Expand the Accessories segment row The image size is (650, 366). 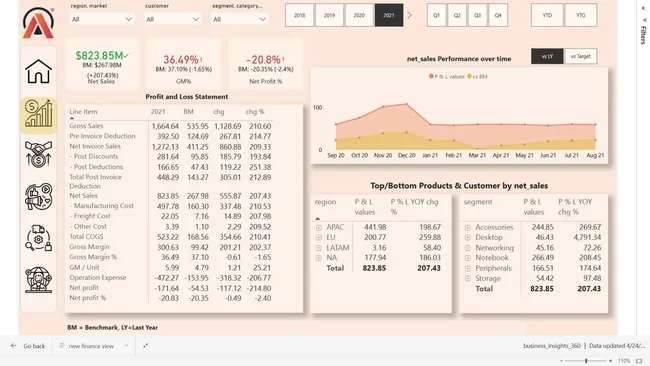[468, 228]
